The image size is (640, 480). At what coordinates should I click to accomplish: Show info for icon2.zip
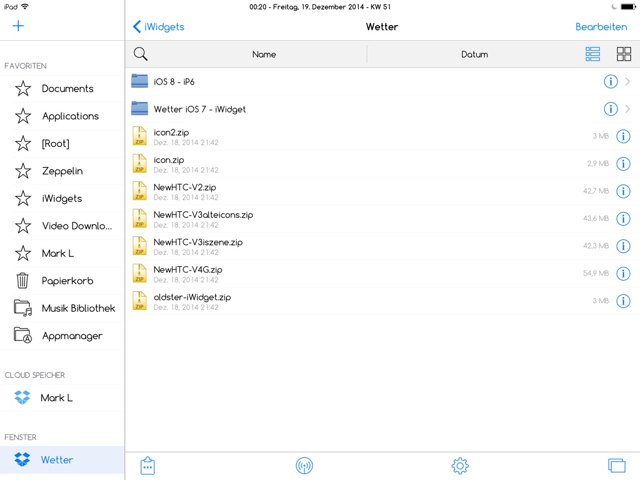click(622, 137)
